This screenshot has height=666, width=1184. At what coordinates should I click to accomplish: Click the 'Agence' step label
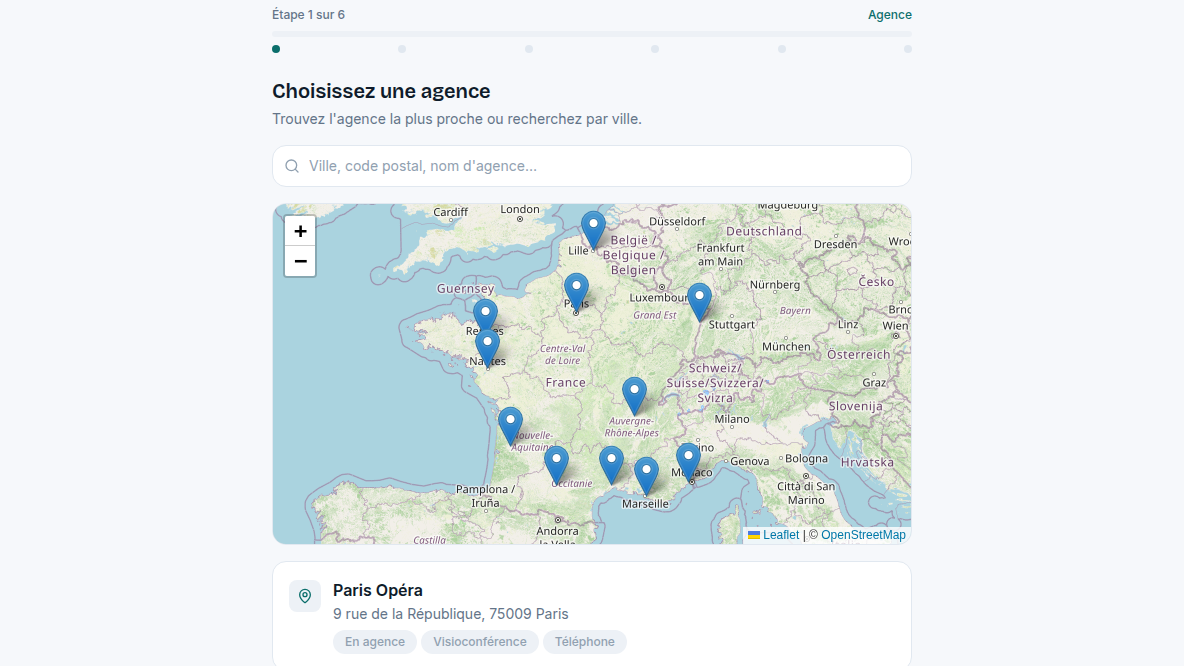pyautogui.click(x=890, y=14)
